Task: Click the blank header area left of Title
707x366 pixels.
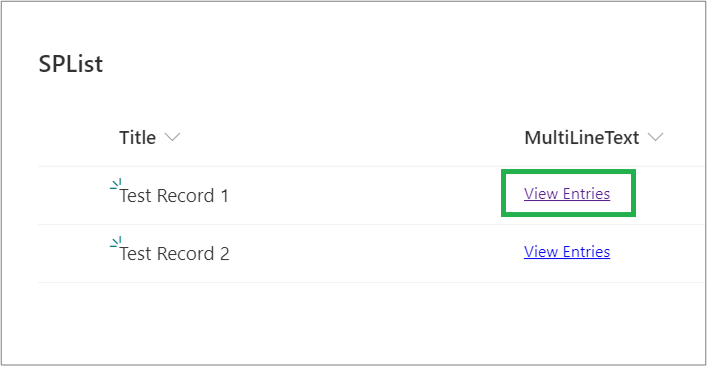Action: 77,137
